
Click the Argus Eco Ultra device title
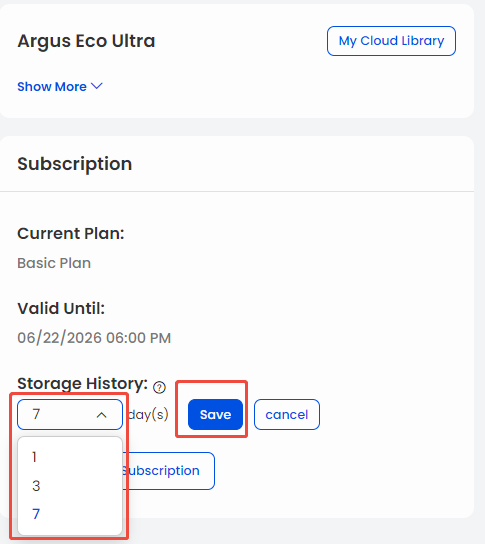(86, 41)
